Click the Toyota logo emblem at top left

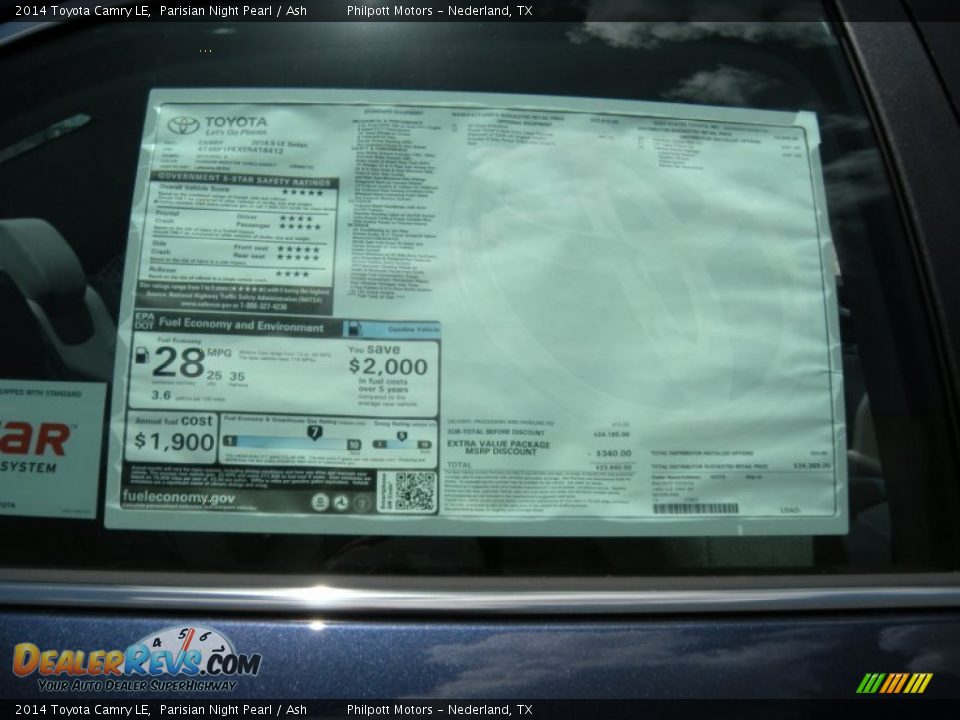tap(182, 125)
